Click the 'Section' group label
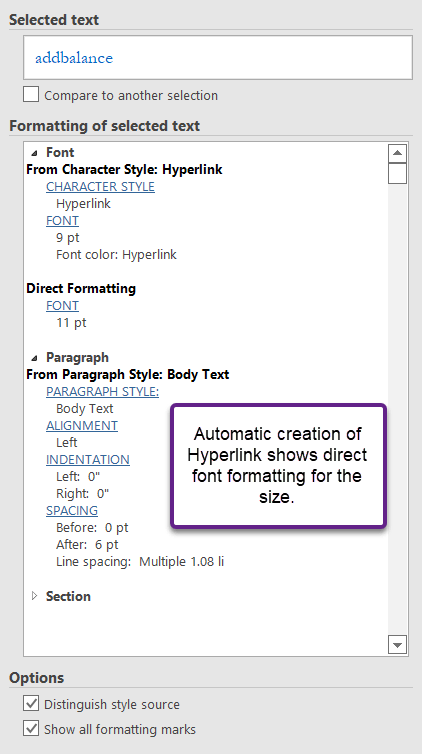Viewport: 422px width, 754px height. 68,596
